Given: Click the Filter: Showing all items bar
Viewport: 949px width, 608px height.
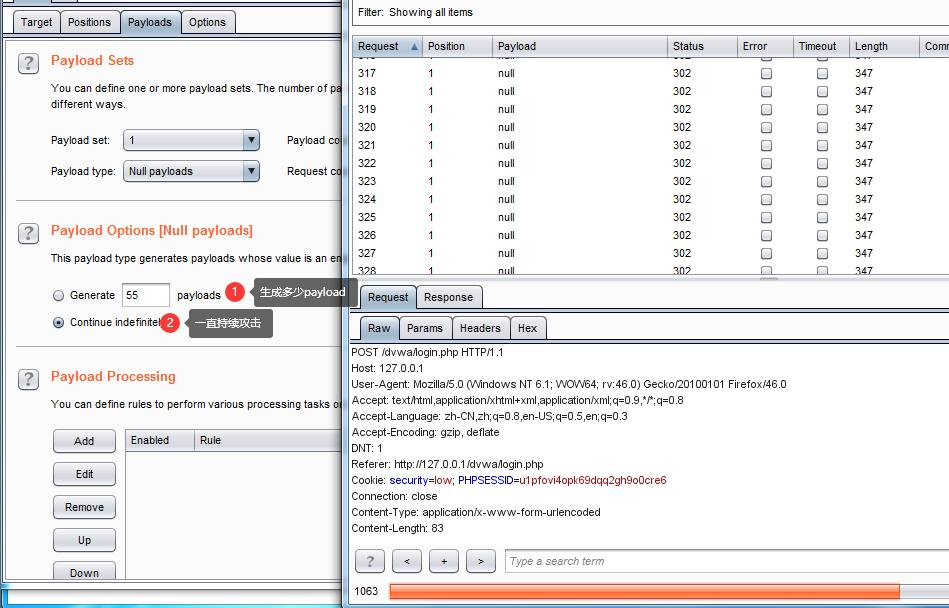Looking at the screenshot, I should 650,13.
